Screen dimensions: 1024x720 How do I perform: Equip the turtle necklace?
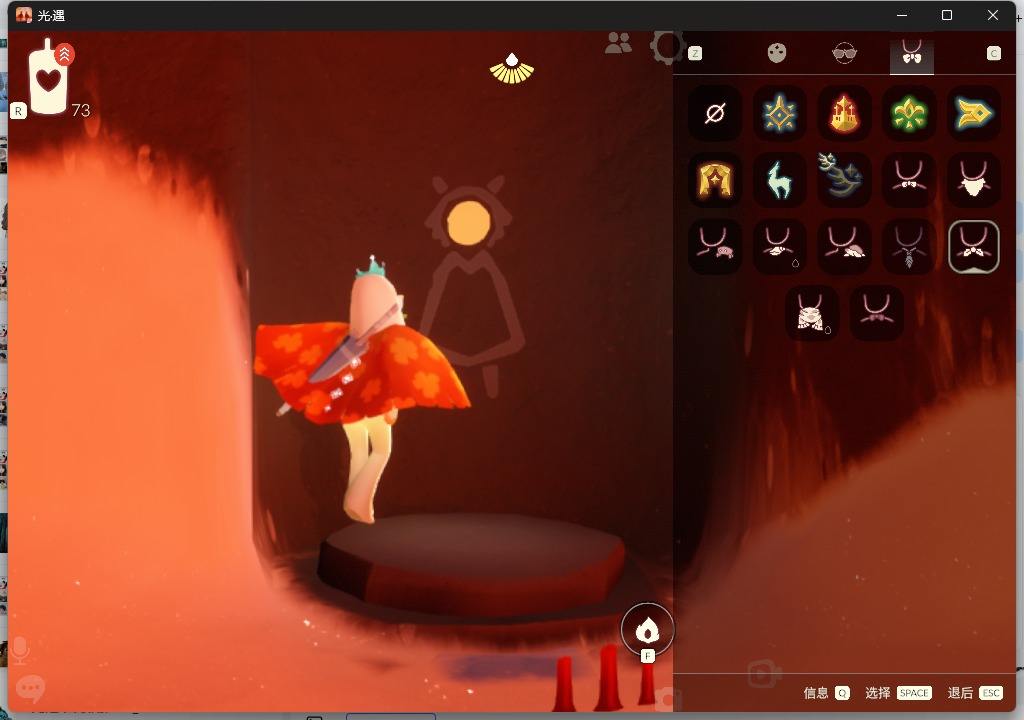[844, 246]
